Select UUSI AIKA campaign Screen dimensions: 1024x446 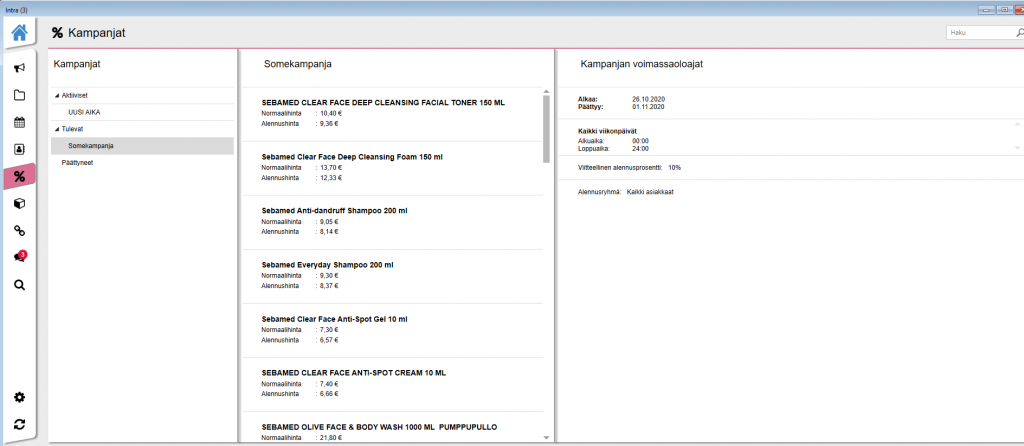(x=84, y=112)
